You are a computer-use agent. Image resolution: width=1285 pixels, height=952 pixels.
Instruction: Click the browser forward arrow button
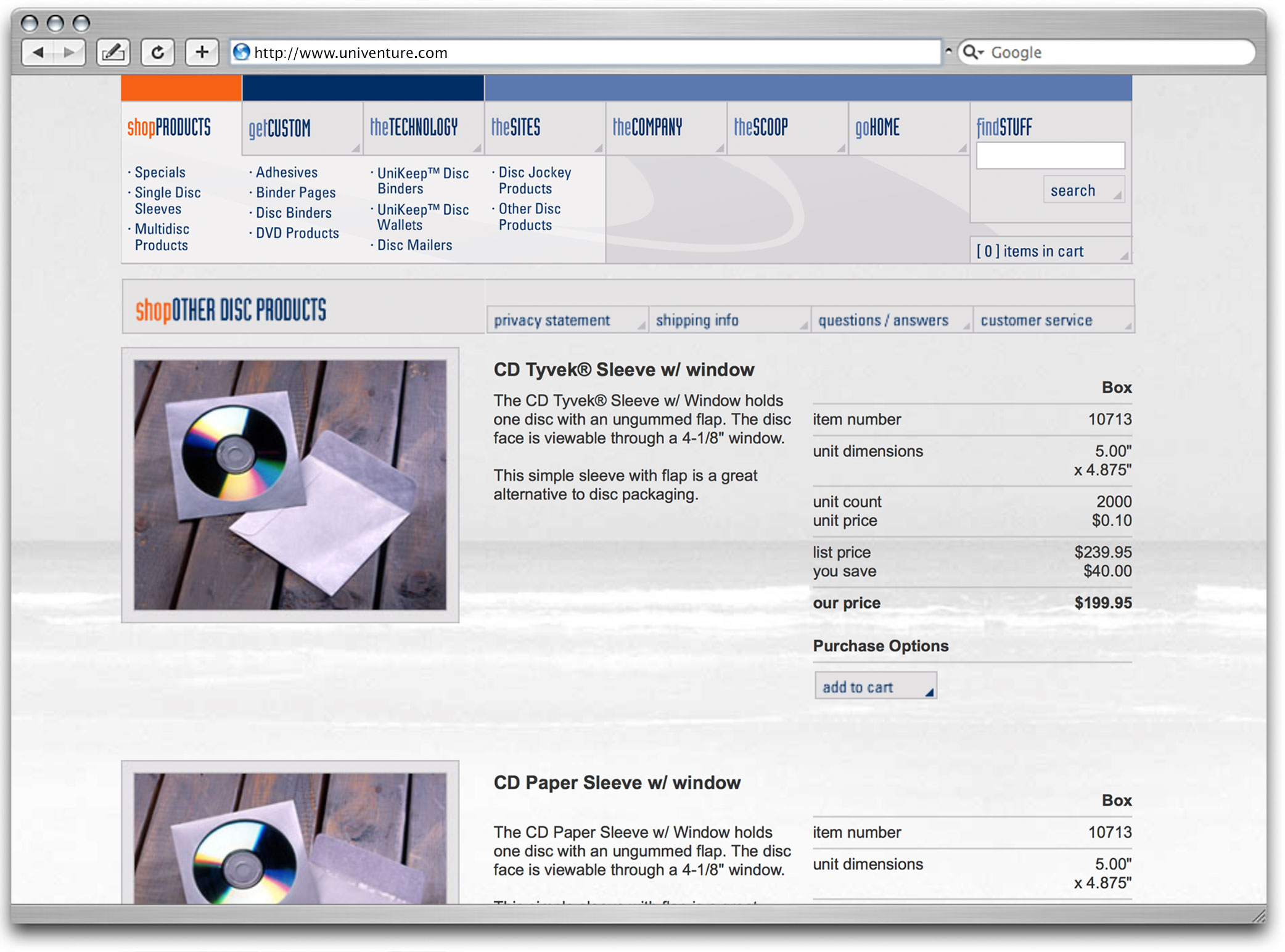pyautogui.click(x=70, y=53)
